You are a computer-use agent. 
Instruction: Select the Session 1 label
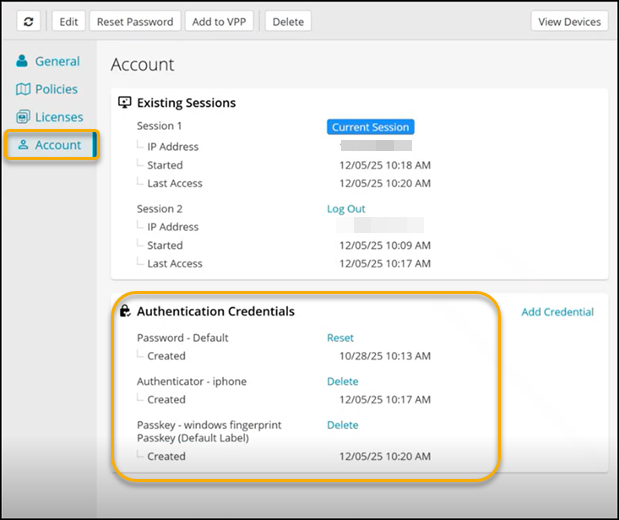[x=159, y=127]
